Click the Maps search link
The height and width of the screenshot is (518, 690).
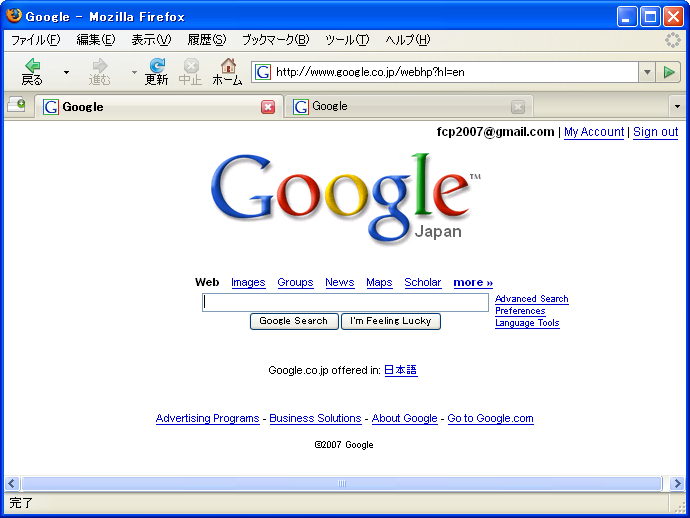[379, 283]
